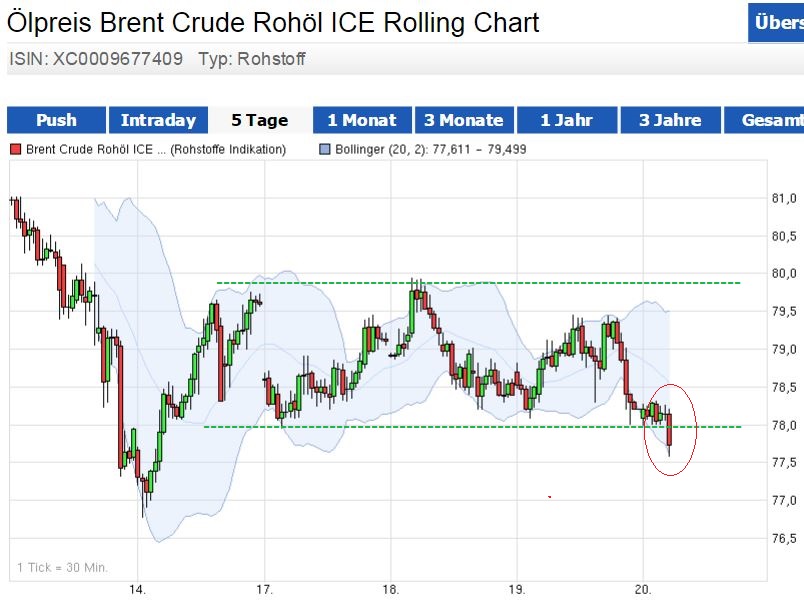
Task: Choose the 3 Monate range
Action: pyautogui.click(x=463, y=120)
